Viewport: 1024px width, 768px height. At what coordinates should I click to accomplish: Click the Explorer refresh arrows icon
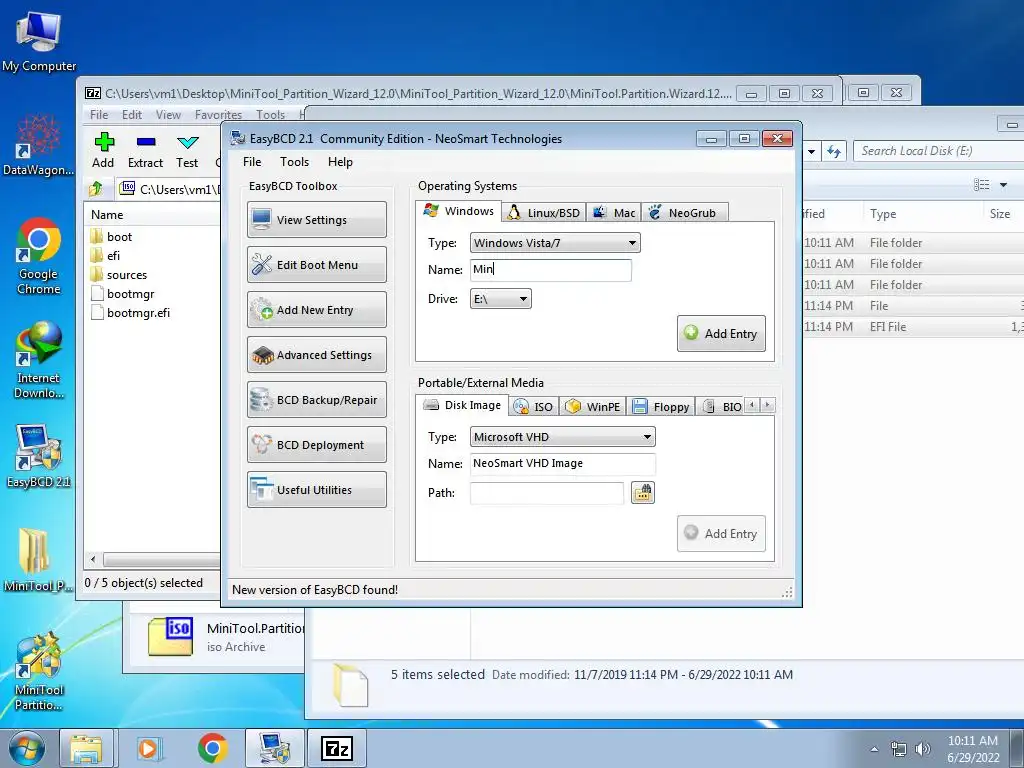(834, 152)
